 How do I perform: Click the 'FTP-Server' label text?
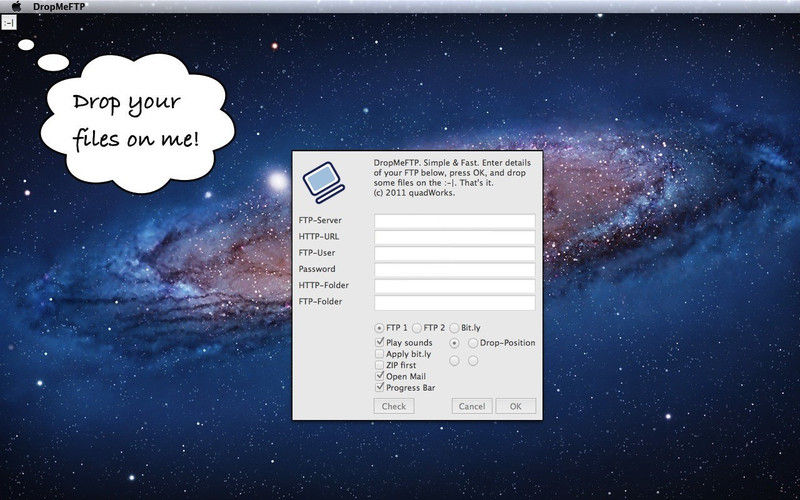click(x=320, y=220)
